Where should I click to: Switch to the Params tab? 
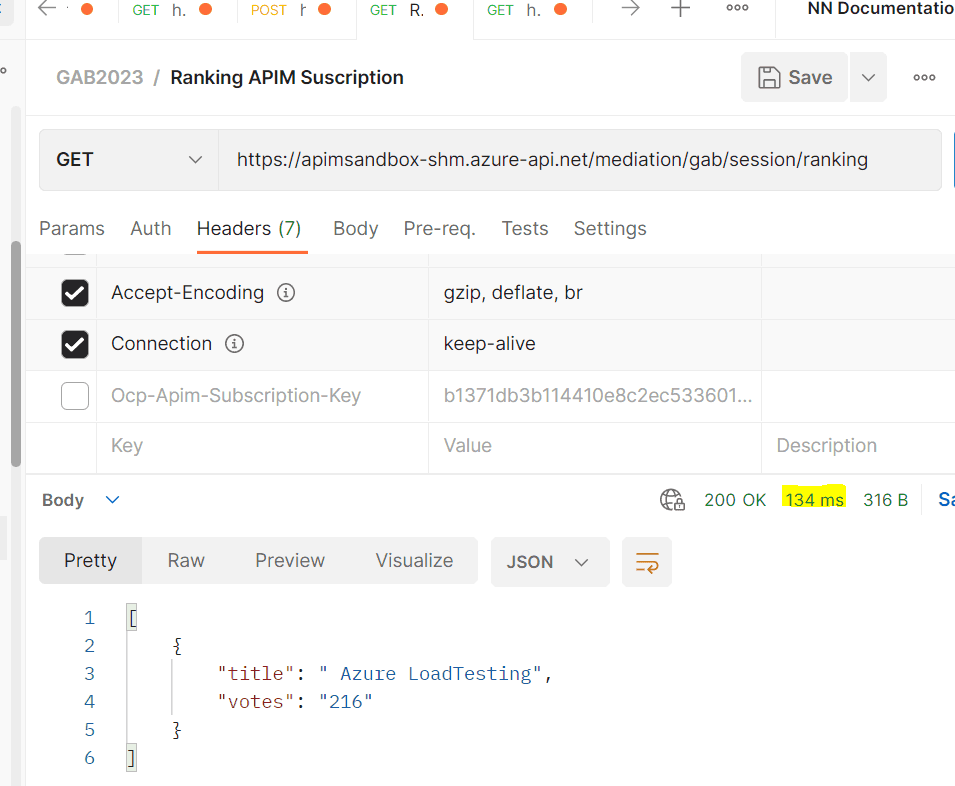tap(72, 229)
